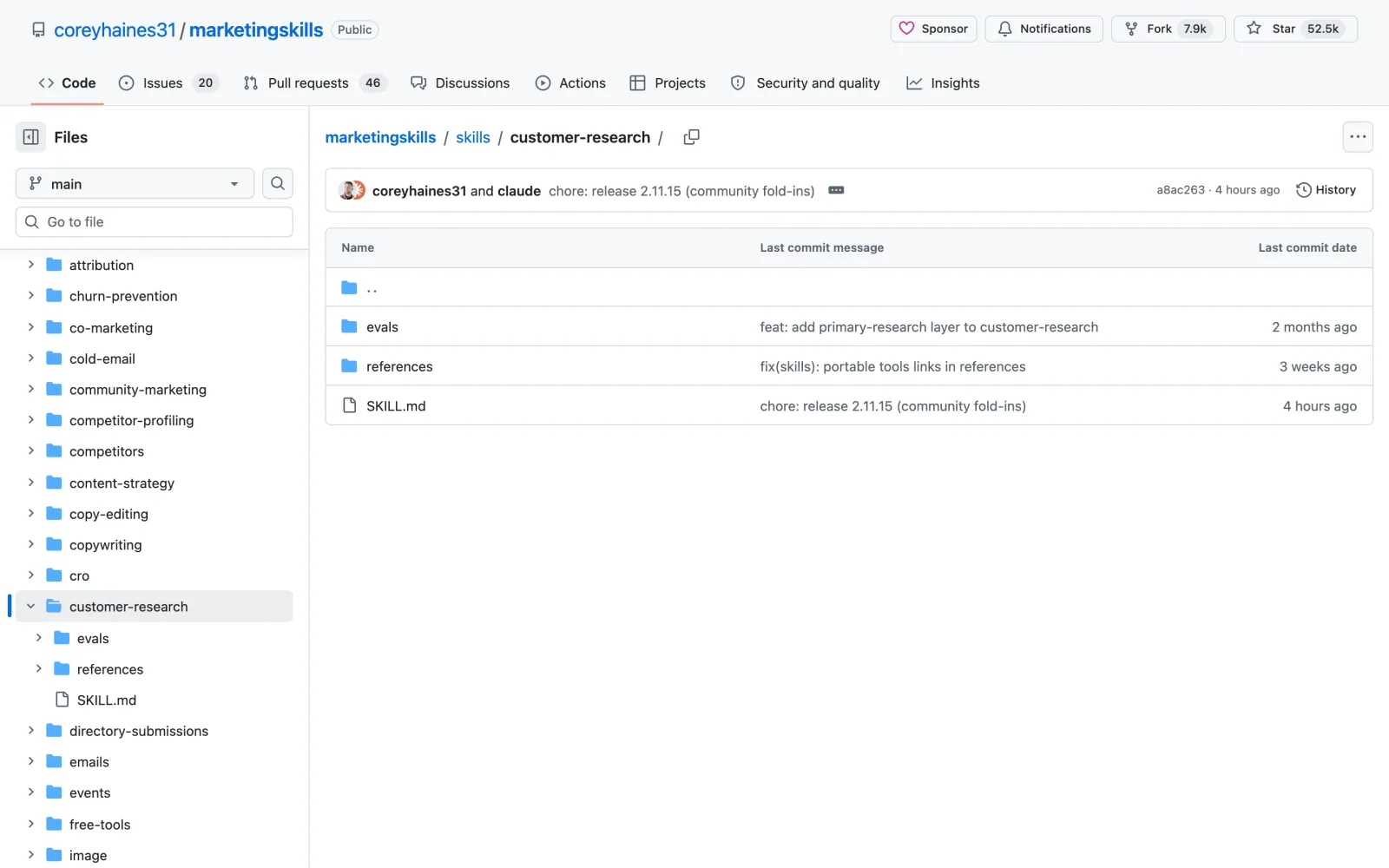
Task: Open references folder in the table
Action: pyautogui.click(x=399, y=366)
